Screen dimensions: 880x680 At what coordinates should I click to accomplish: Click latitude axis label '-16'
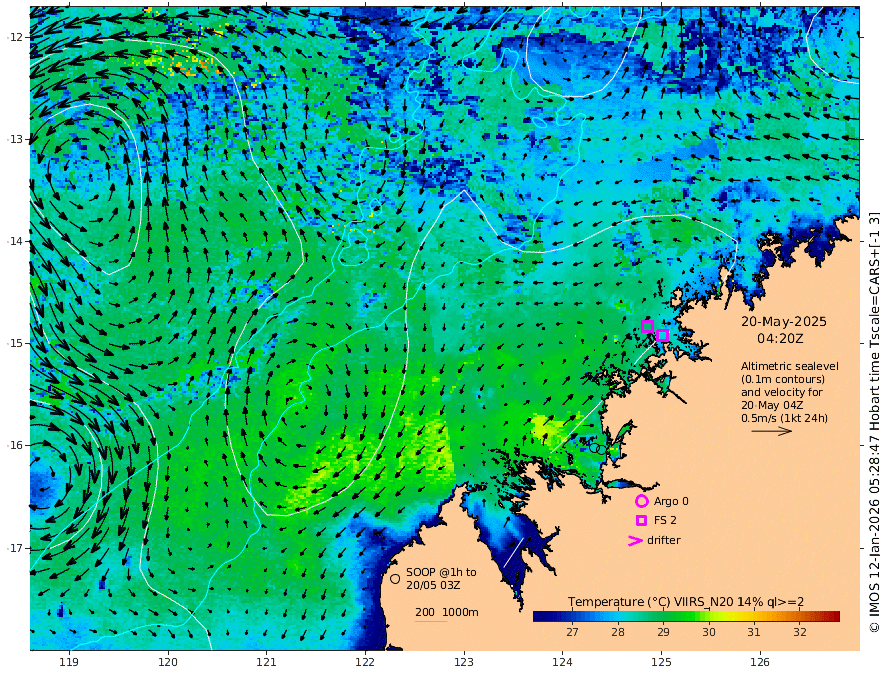(x=14, y=445)
